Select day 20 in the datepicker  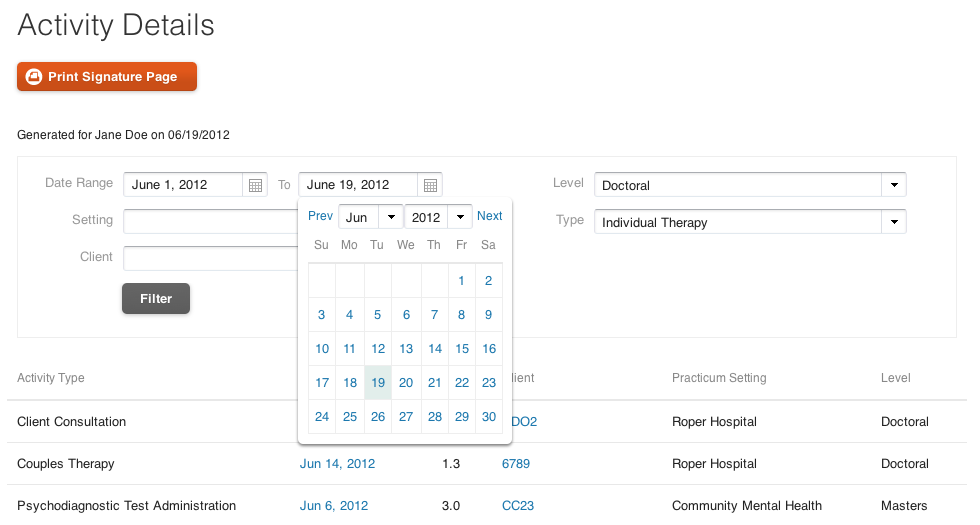pyautogui.click(x=406, y=382)
